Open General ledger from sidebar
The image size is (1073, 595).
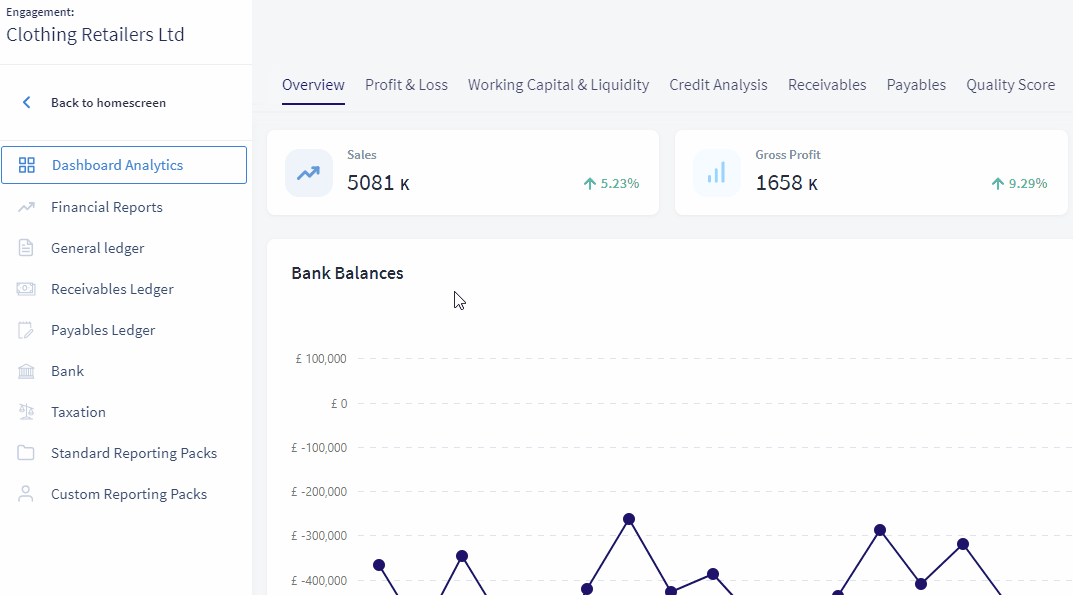(98, 248)
